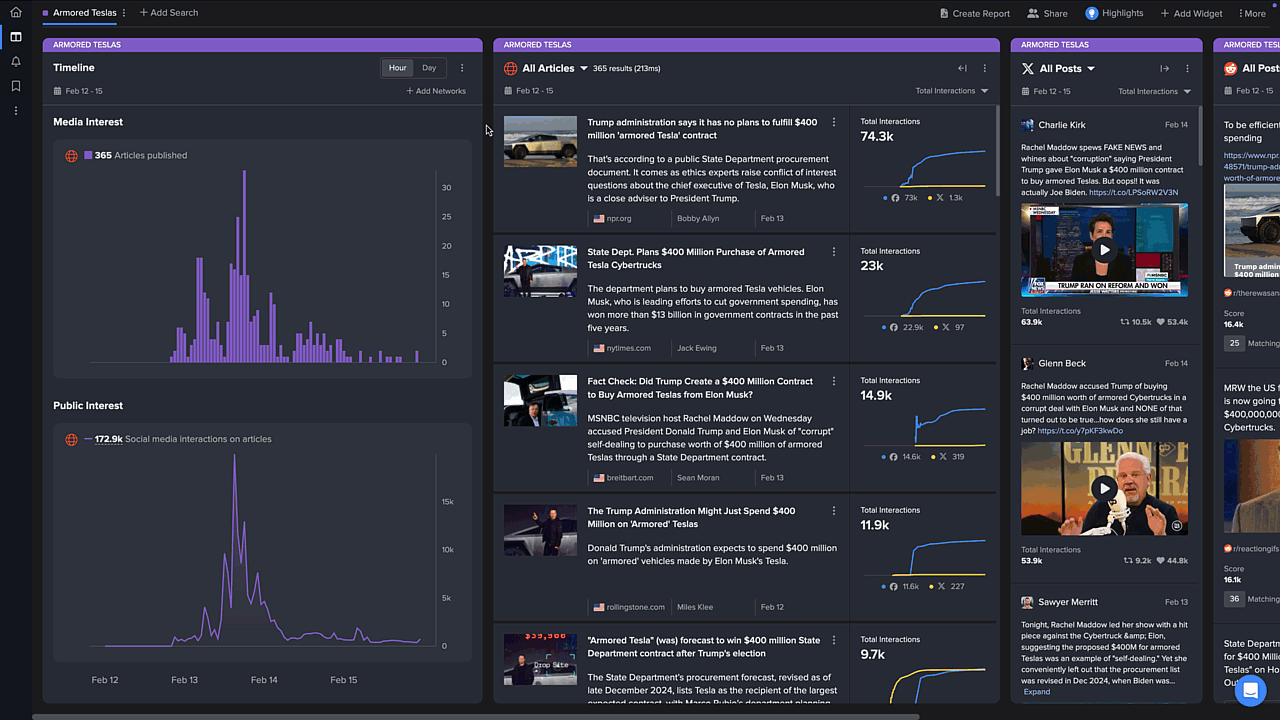The image size is (1280, 720).
Task: Click the Charlie Kirk author name
Action: [1061, 125]
